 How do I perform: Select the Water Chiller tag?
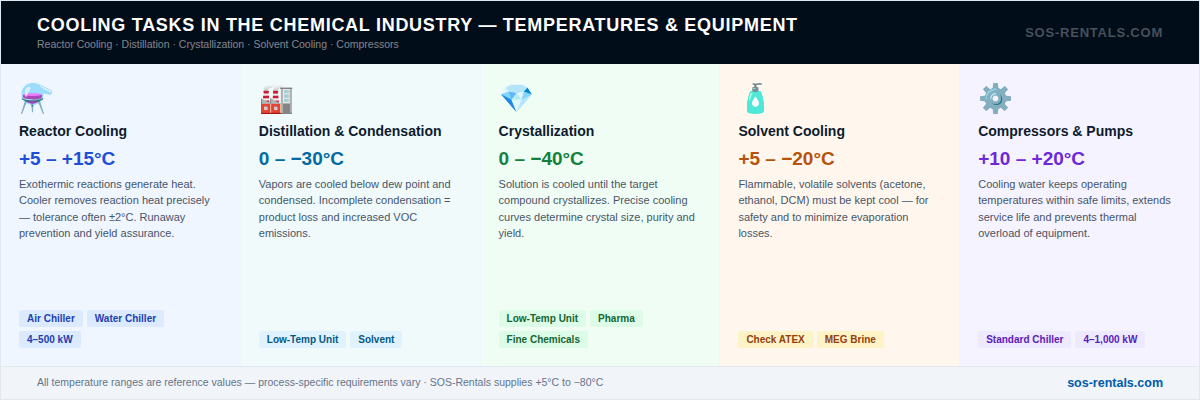click(126, 319)
